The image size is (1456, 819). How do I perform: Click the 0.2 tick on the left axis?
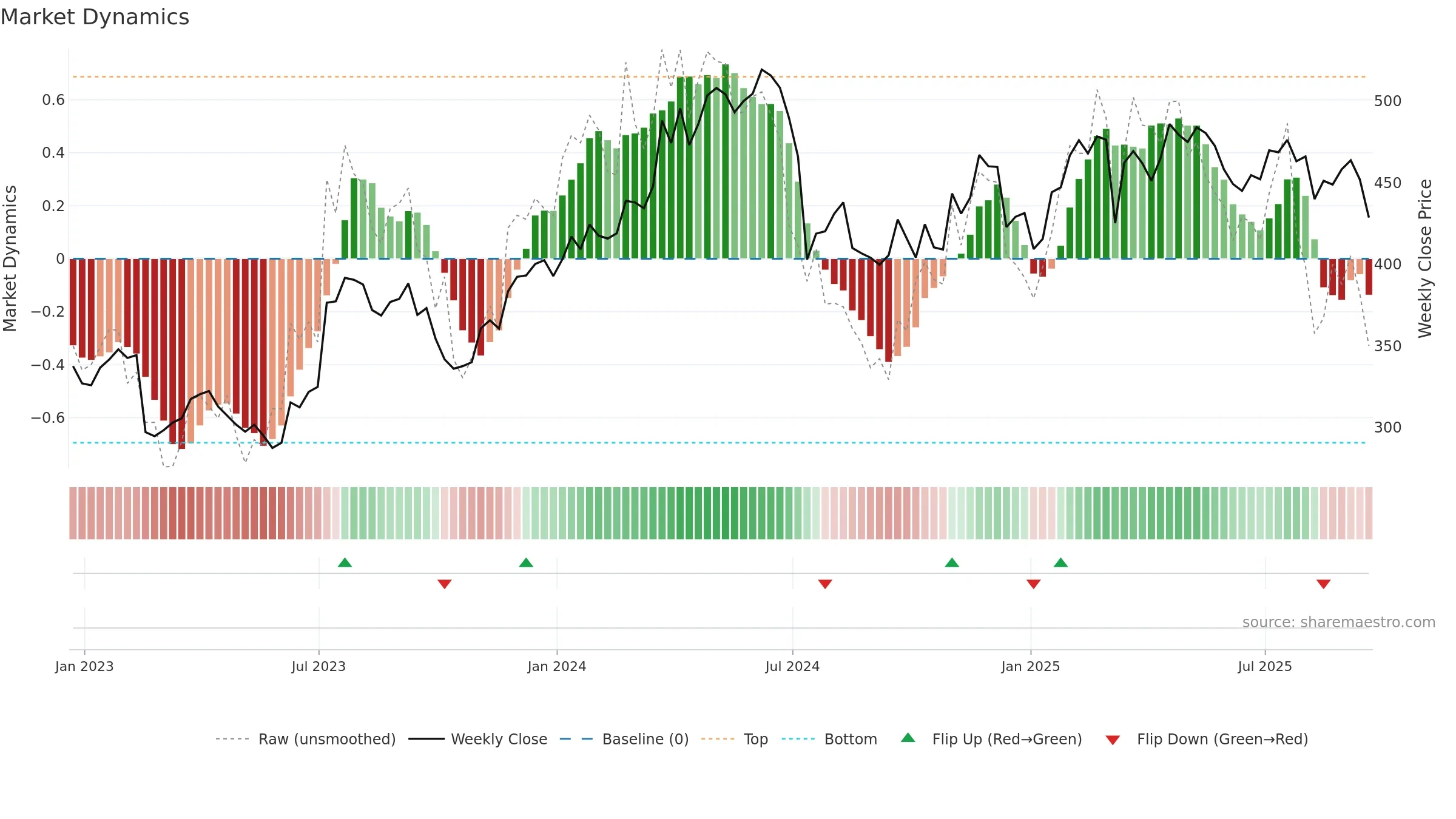pyautogui.click(x=53, y=206)
